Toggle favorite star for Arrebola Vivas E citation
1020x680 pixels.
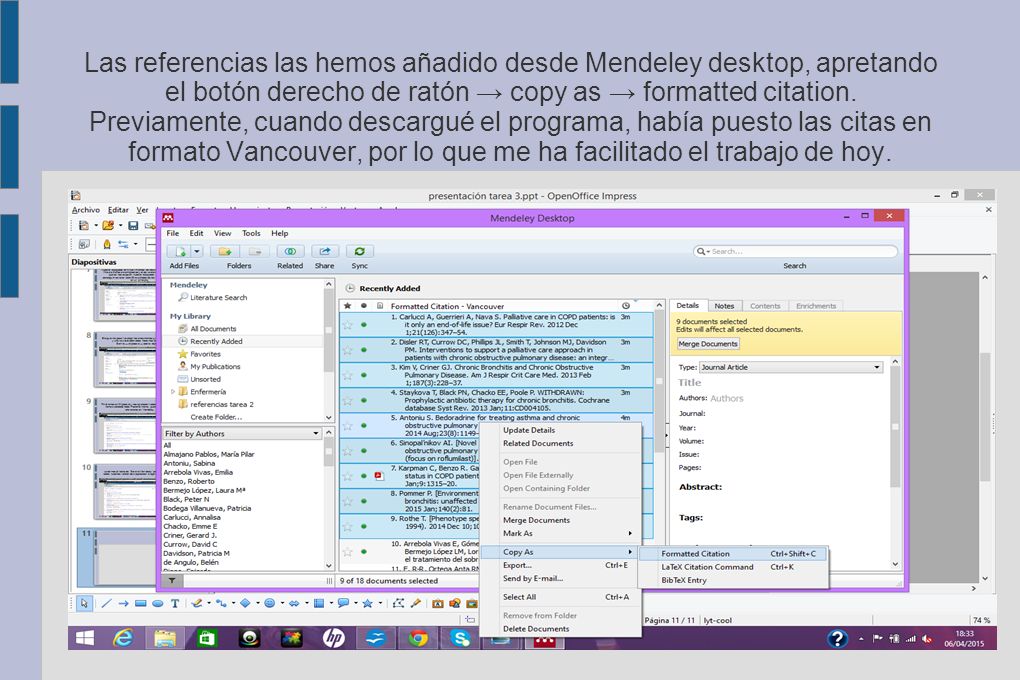(x=347, y=552)
